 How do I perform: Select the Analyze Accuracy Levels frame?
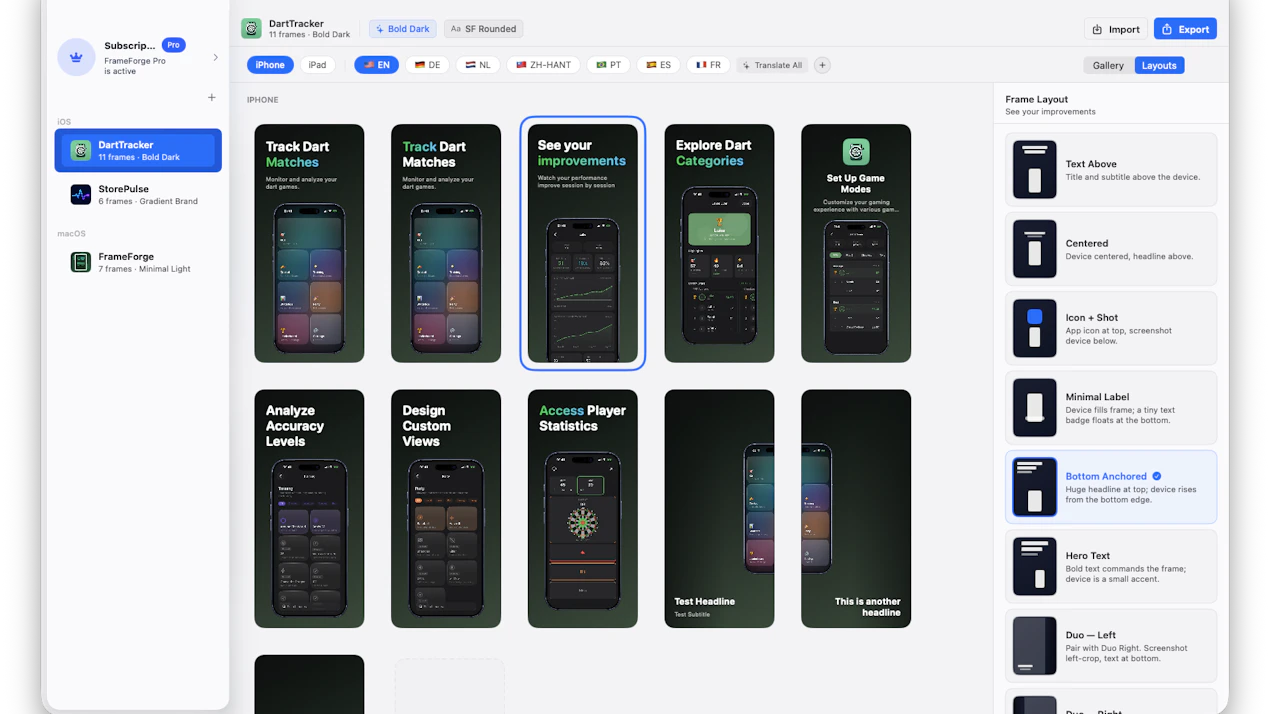tap(309, 509)
